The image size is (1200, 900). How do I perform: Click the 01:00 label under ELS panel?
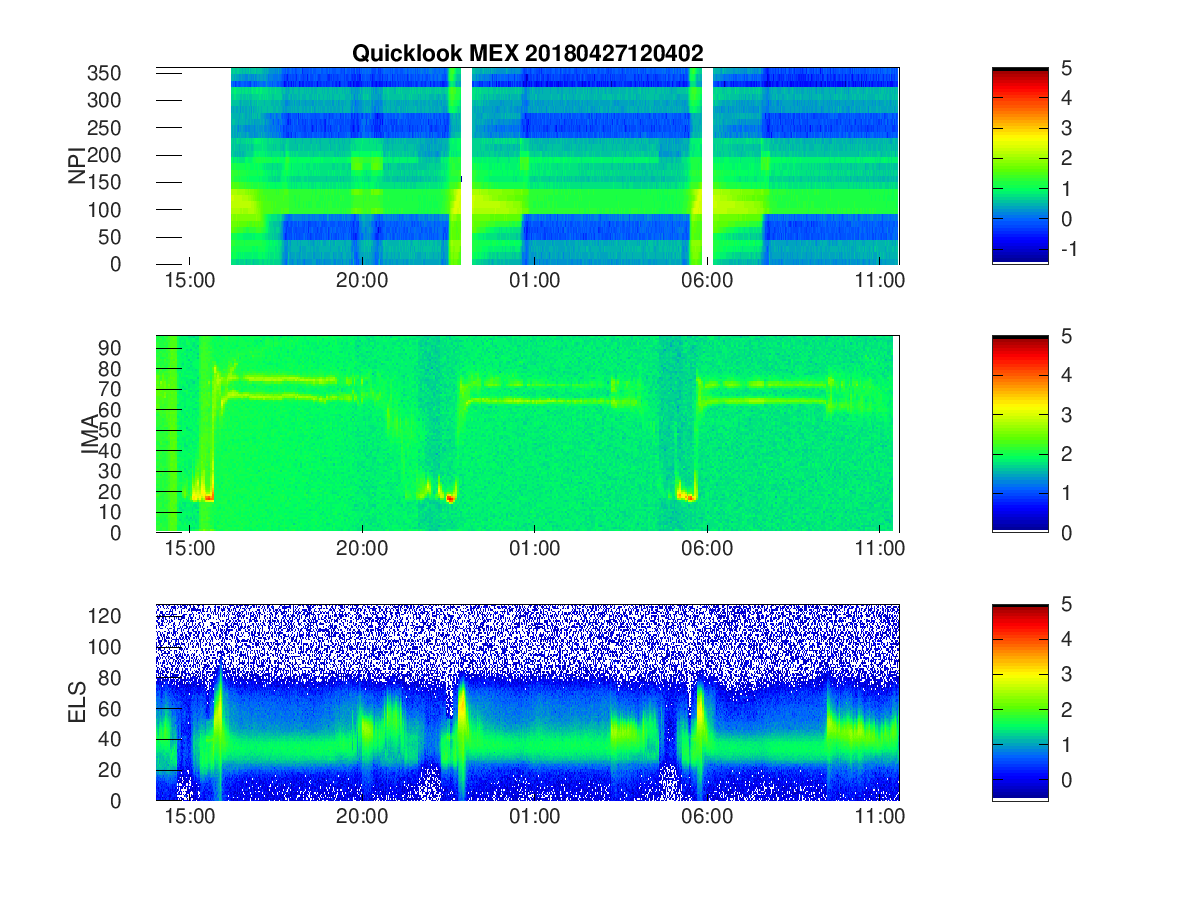[x=535, y=818]
